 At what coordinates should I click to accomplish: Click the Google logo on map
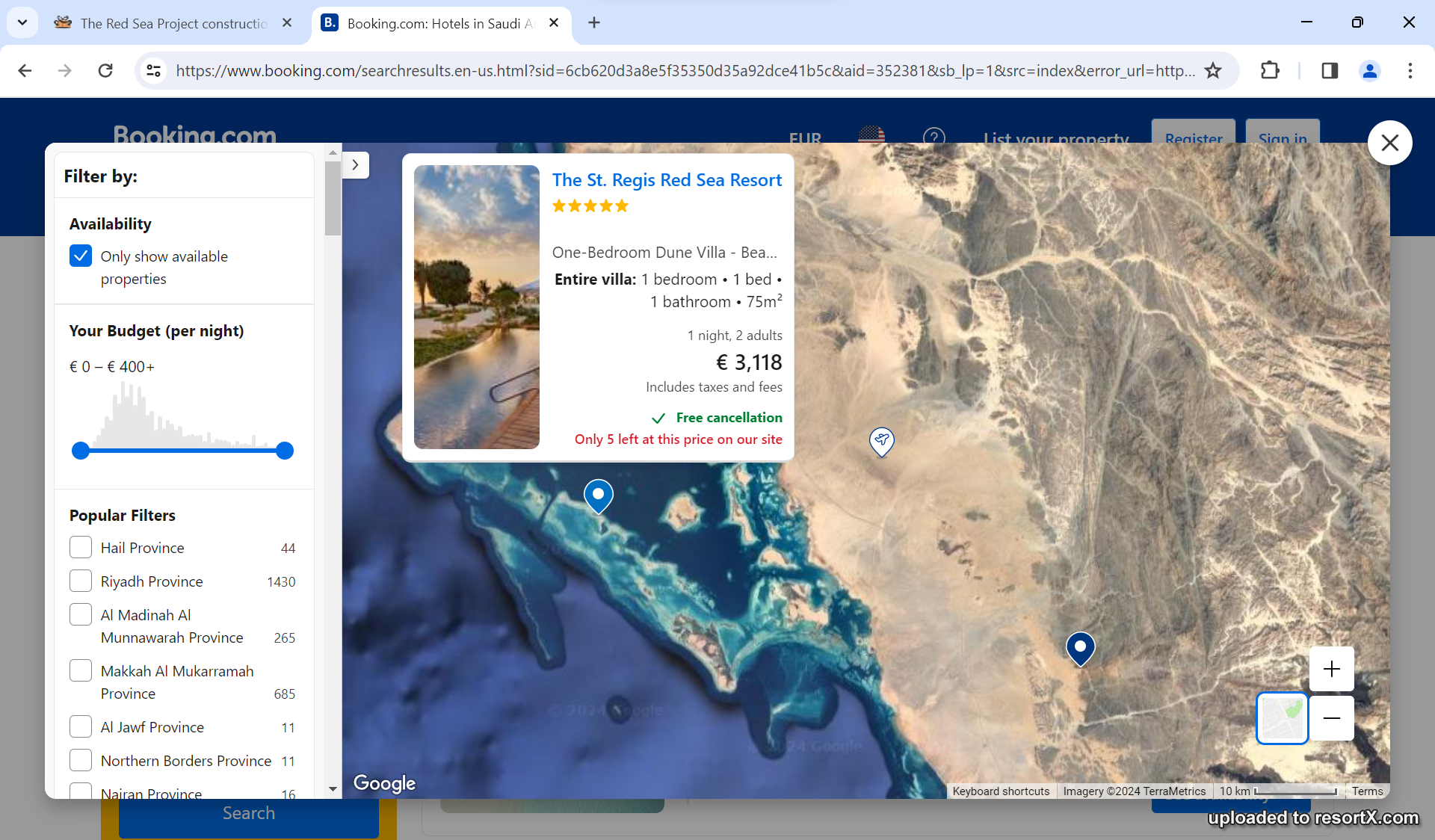[x=384, y=782]
